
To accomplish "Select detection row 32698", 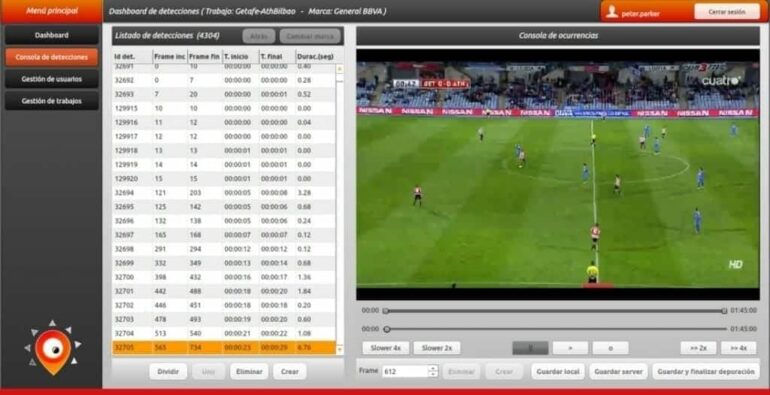I will (224, 249).
